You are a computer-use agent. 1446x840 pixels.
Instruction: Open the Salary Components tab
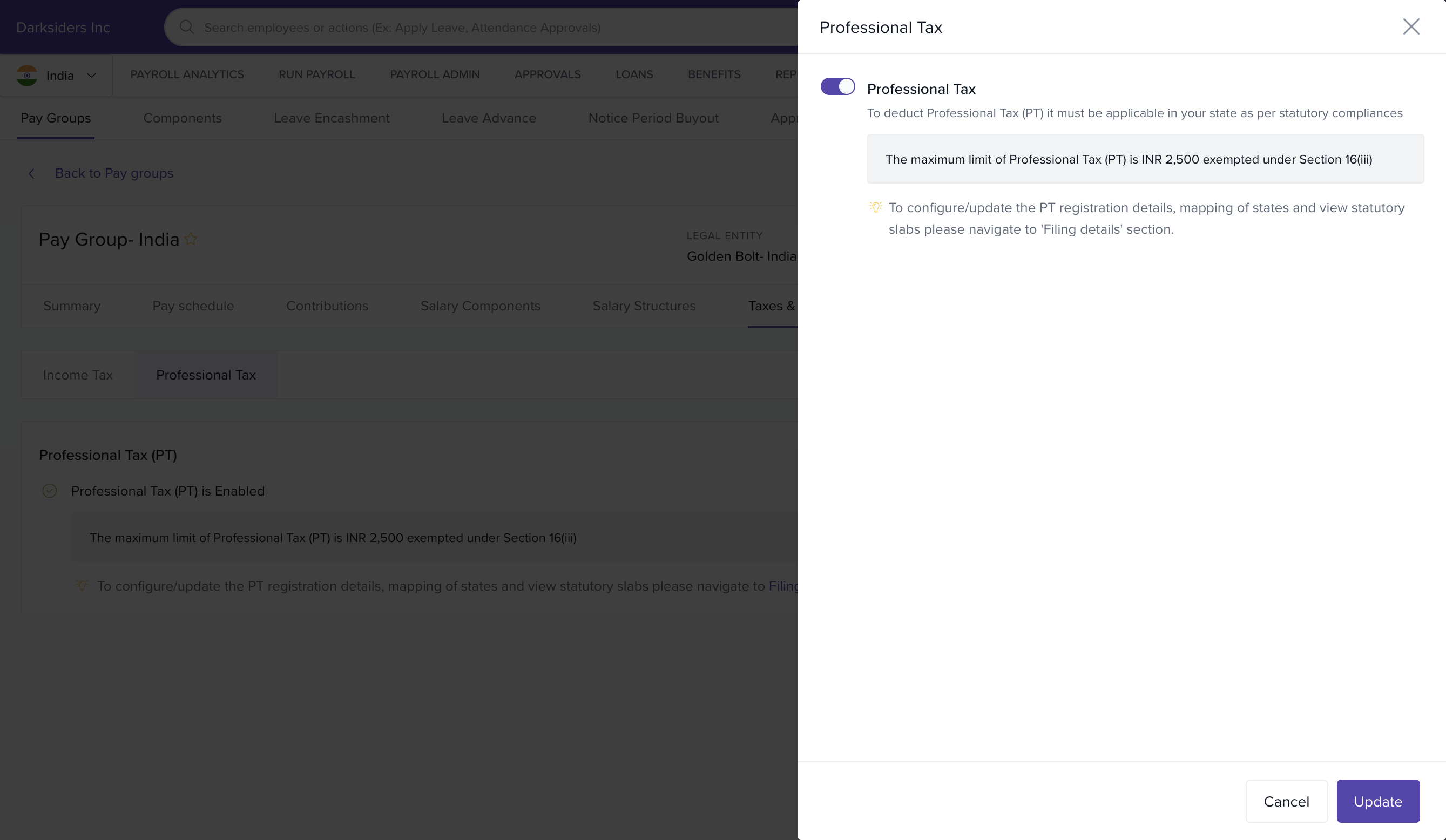pyautogui.click(x=479, y=306)
